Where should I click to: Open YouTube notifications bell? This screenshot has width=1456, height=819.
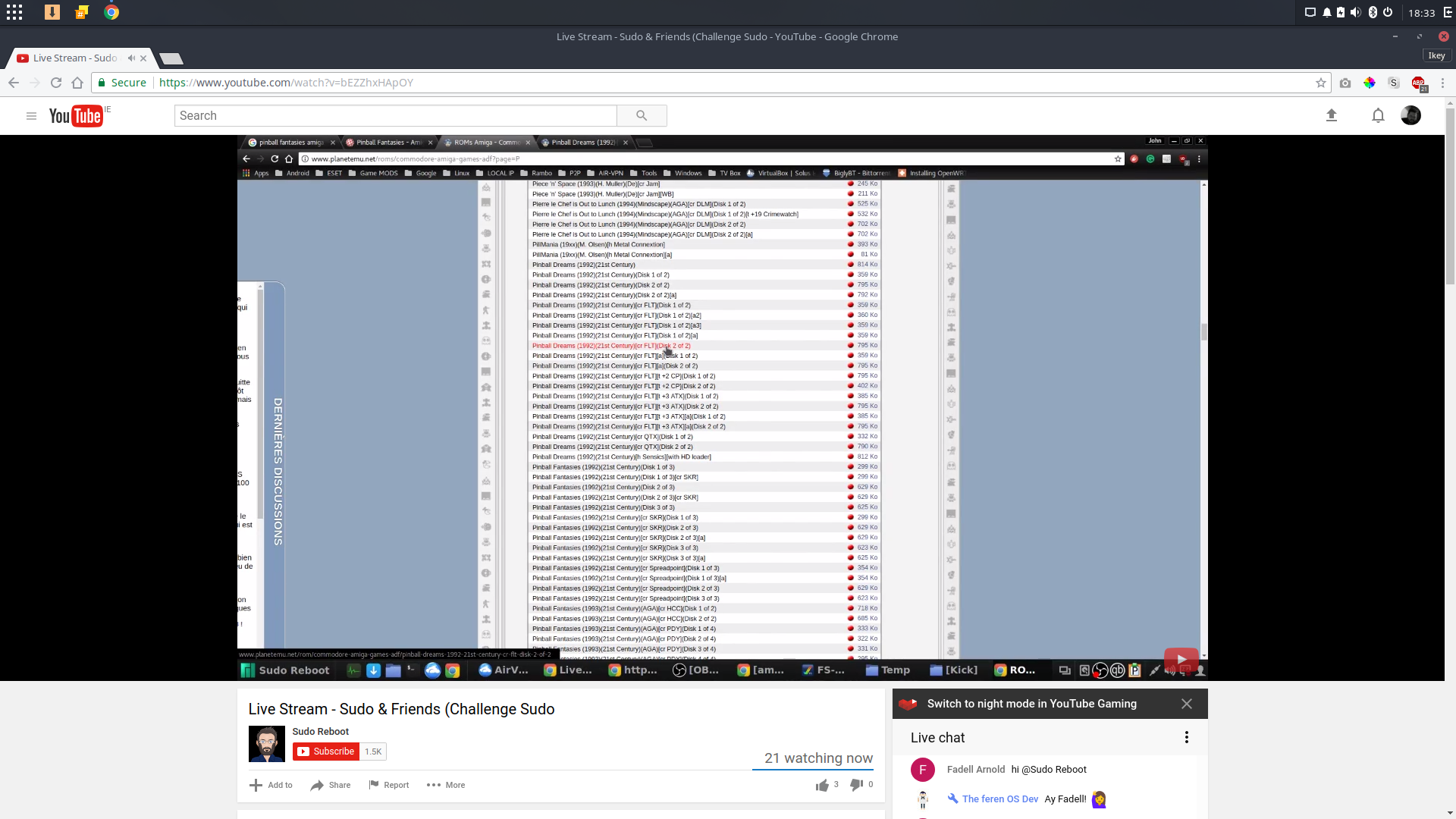(1378, 115)
